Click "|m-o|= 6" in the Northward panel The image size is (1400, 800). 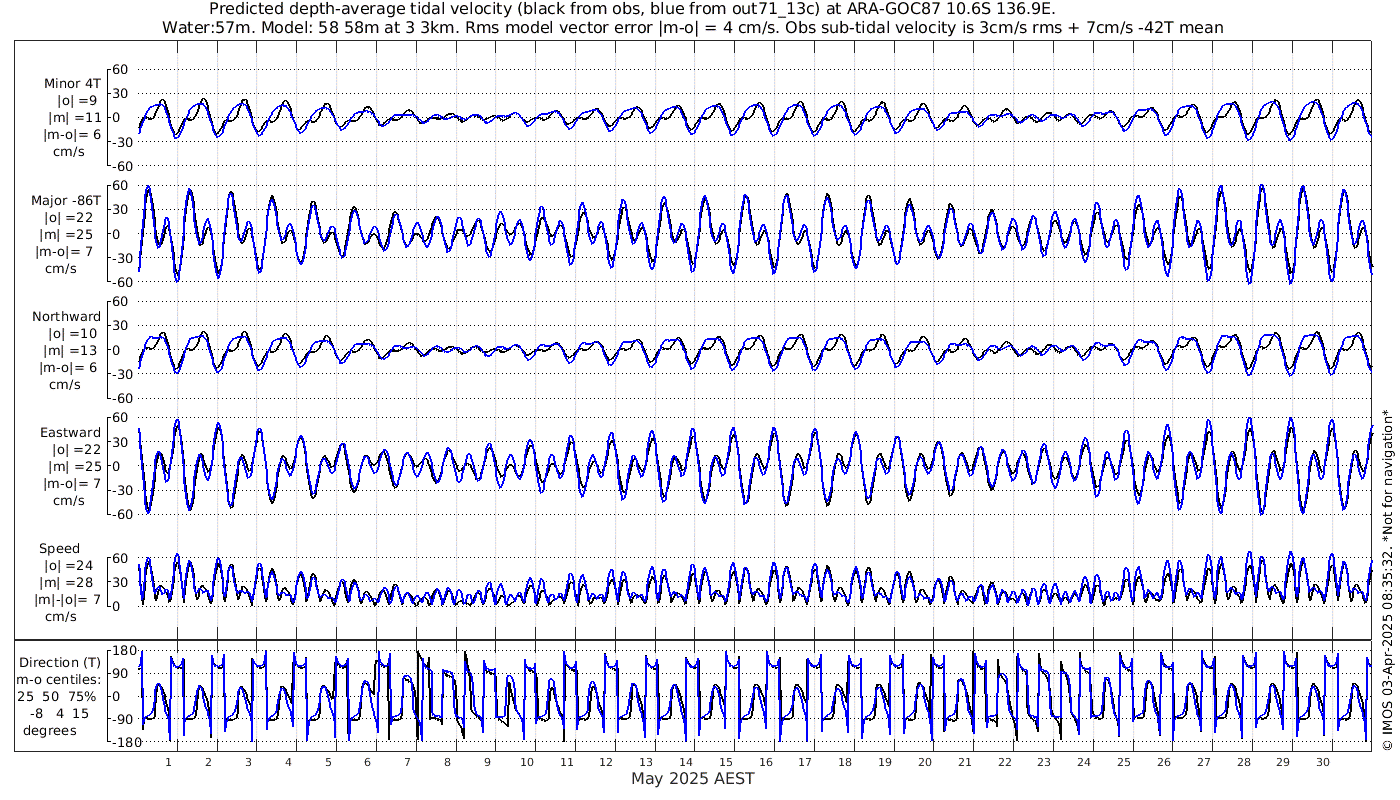pyautogui.click(x=70, y=367)
